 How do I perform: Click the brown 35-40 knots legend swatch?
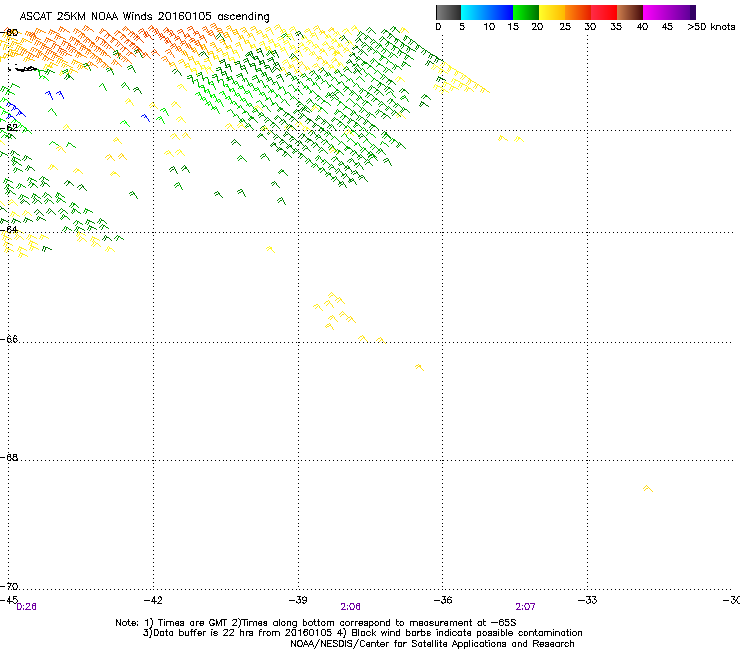pyautogui.click(x=630, y=12)
